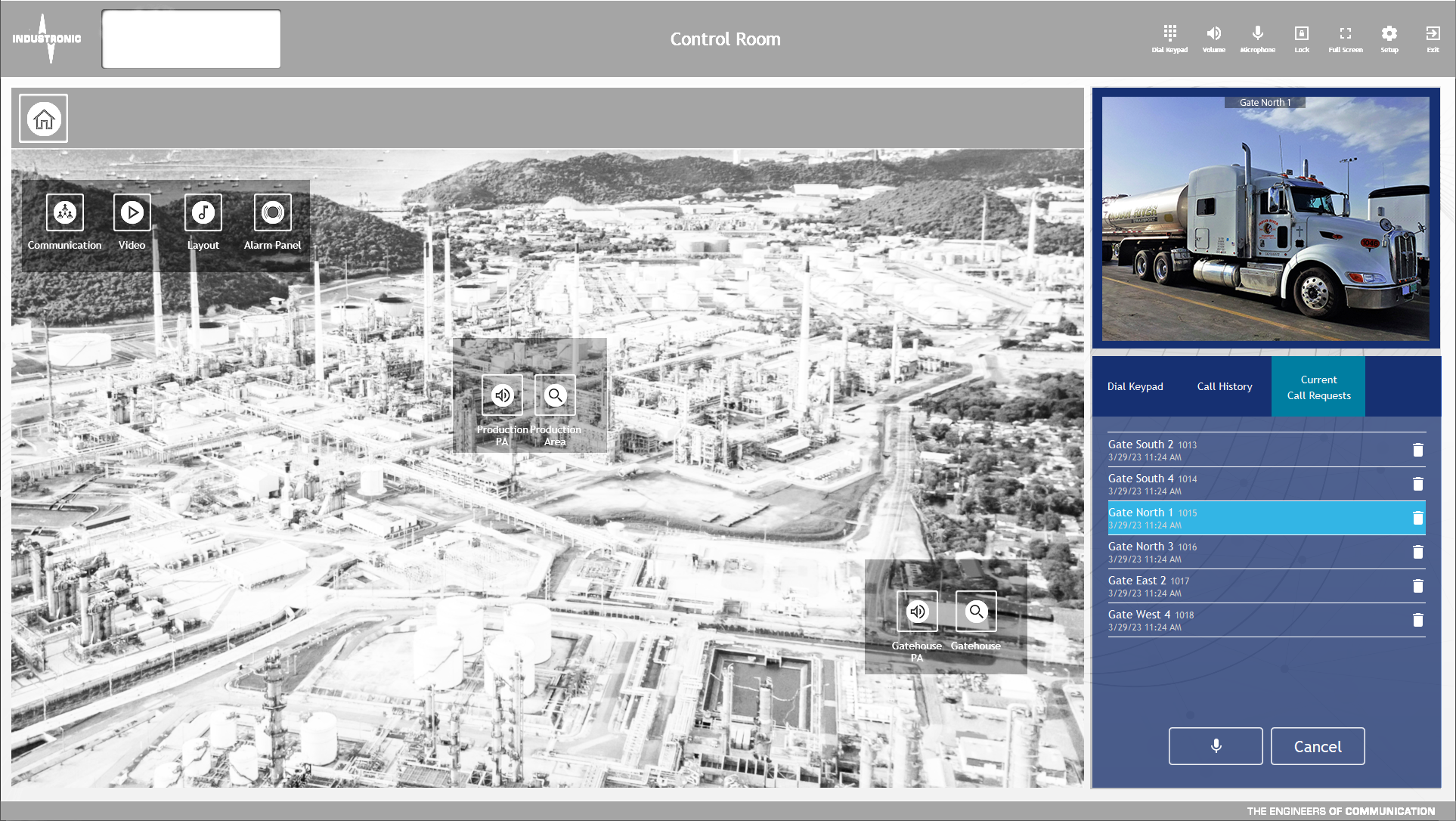Click the Cancel button
The height and width of the screenshot is (821, 1456).
(x=1318, y=746)
